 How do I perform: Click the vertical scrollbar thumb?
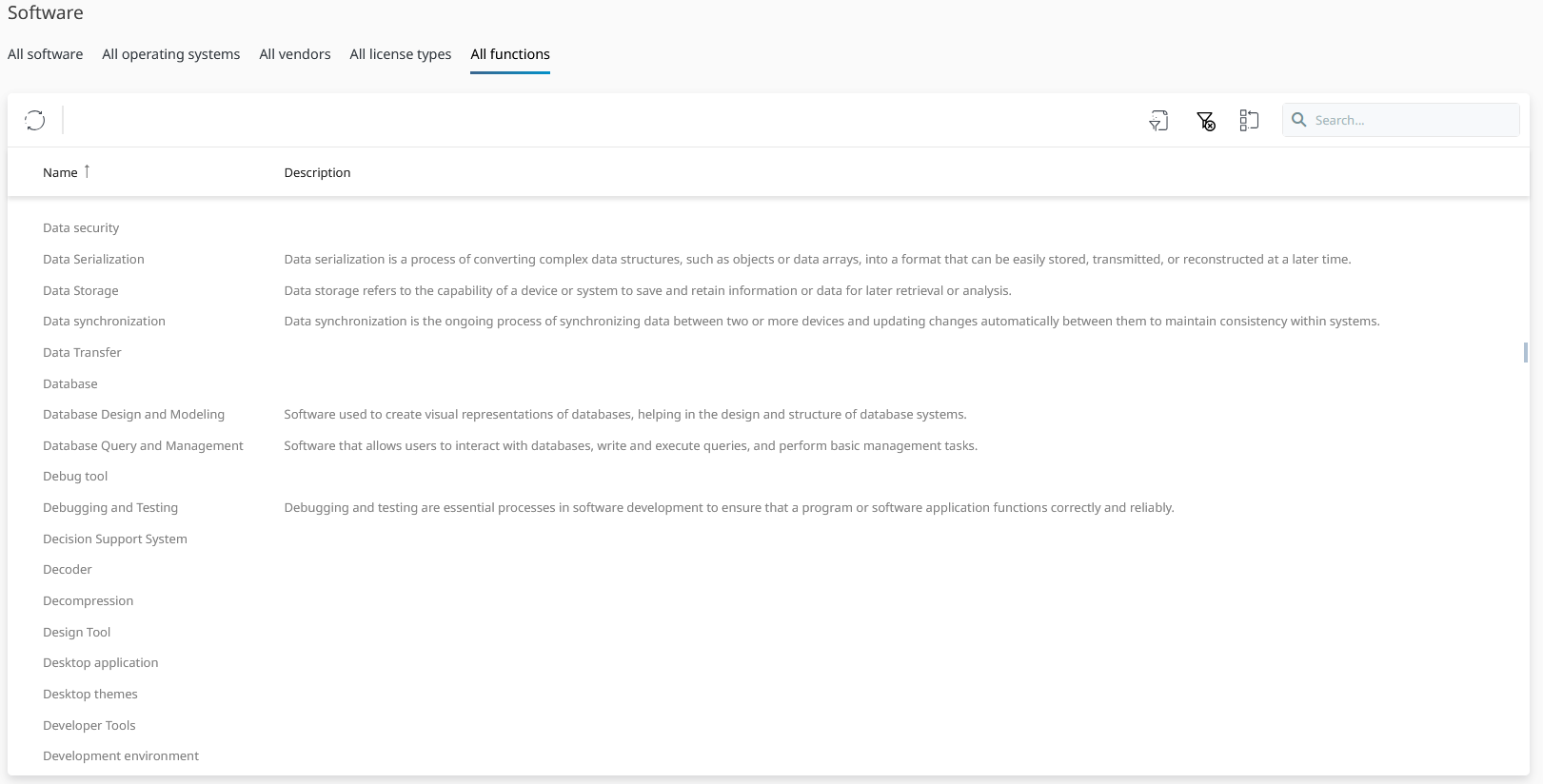1525,352
